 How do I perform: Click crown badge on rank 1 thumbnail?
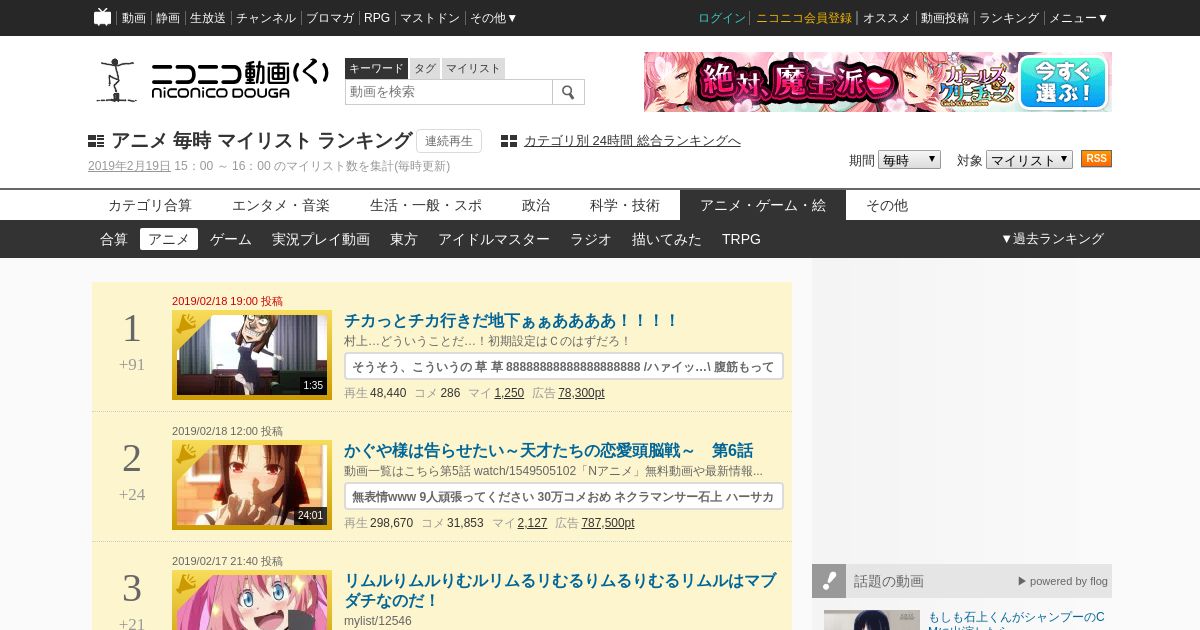(186, 324)
